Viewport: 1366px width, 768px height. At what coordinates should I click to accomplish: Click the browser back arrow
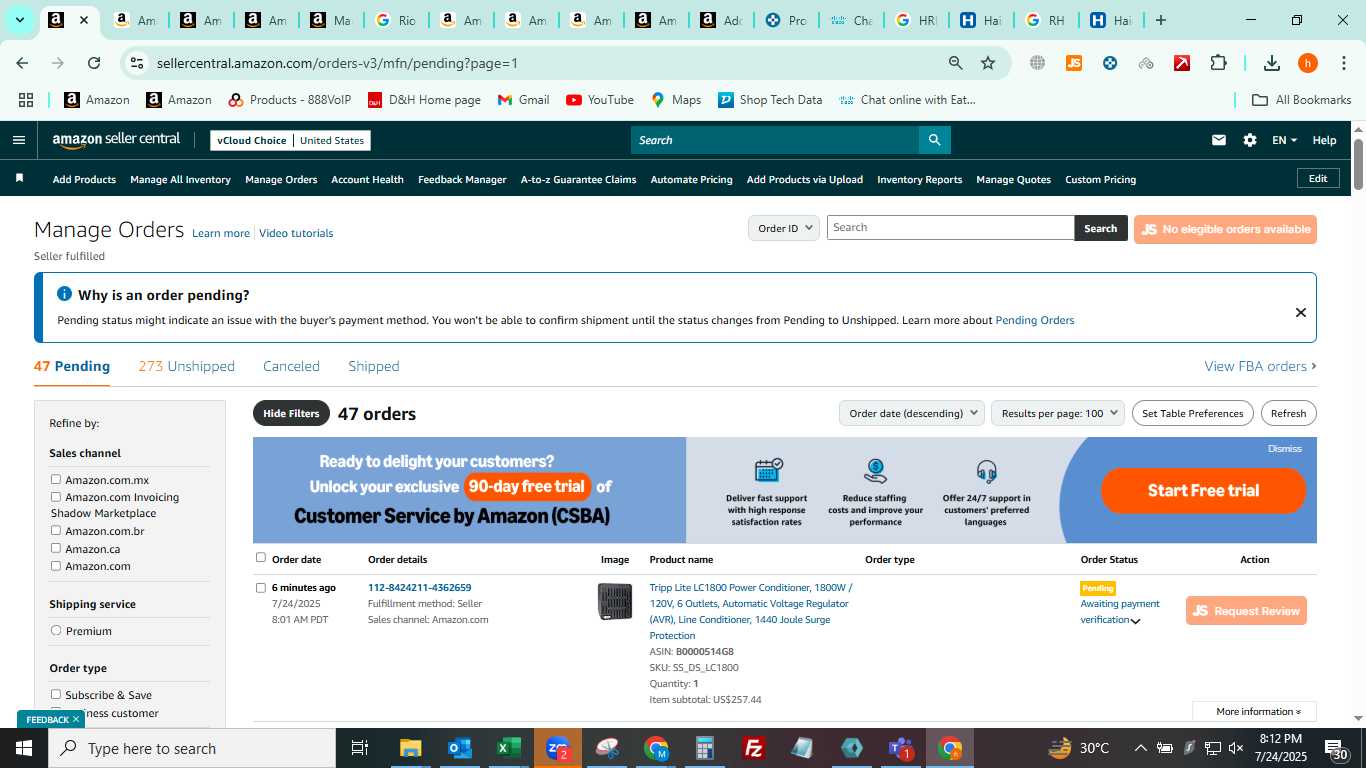22,63
